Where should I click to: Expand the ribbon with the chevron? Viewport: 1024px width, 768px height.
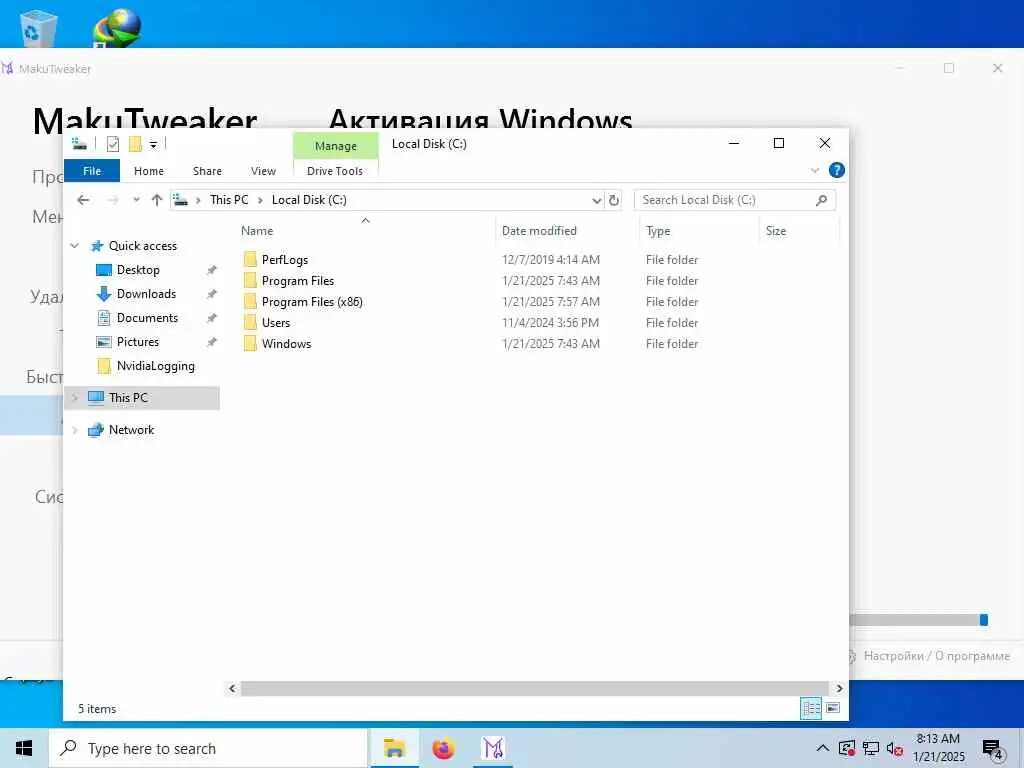[x=815, y=170]
